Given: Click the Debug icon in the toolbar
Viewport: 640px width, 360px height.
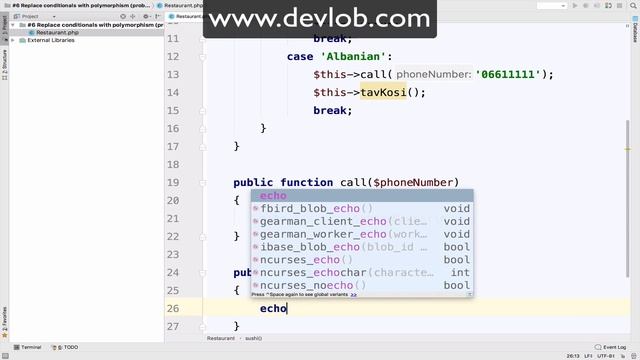Looking at the screenshot, I should [586, 6].
